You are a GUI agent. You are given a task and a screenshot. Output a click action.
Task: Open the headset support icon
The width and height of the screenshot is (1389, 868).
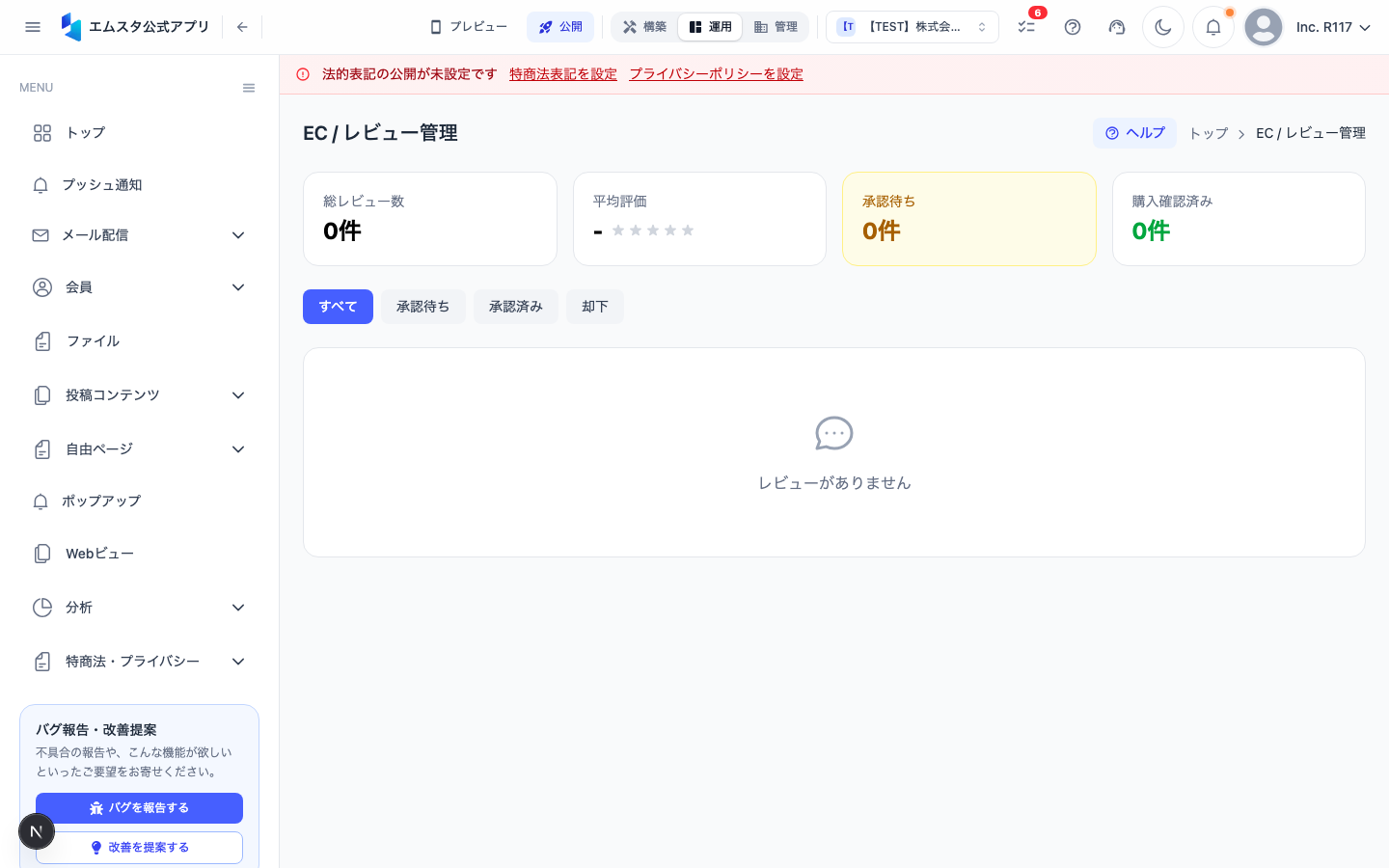coord(1117,27)
